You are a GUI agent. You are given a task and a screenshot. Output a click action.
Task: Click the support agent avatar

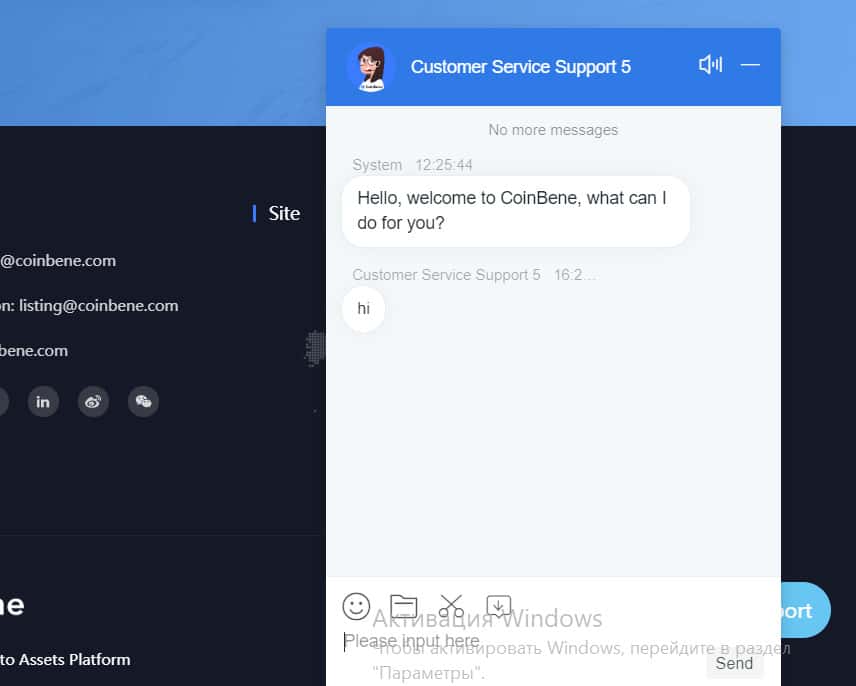[x=371, y=67]
